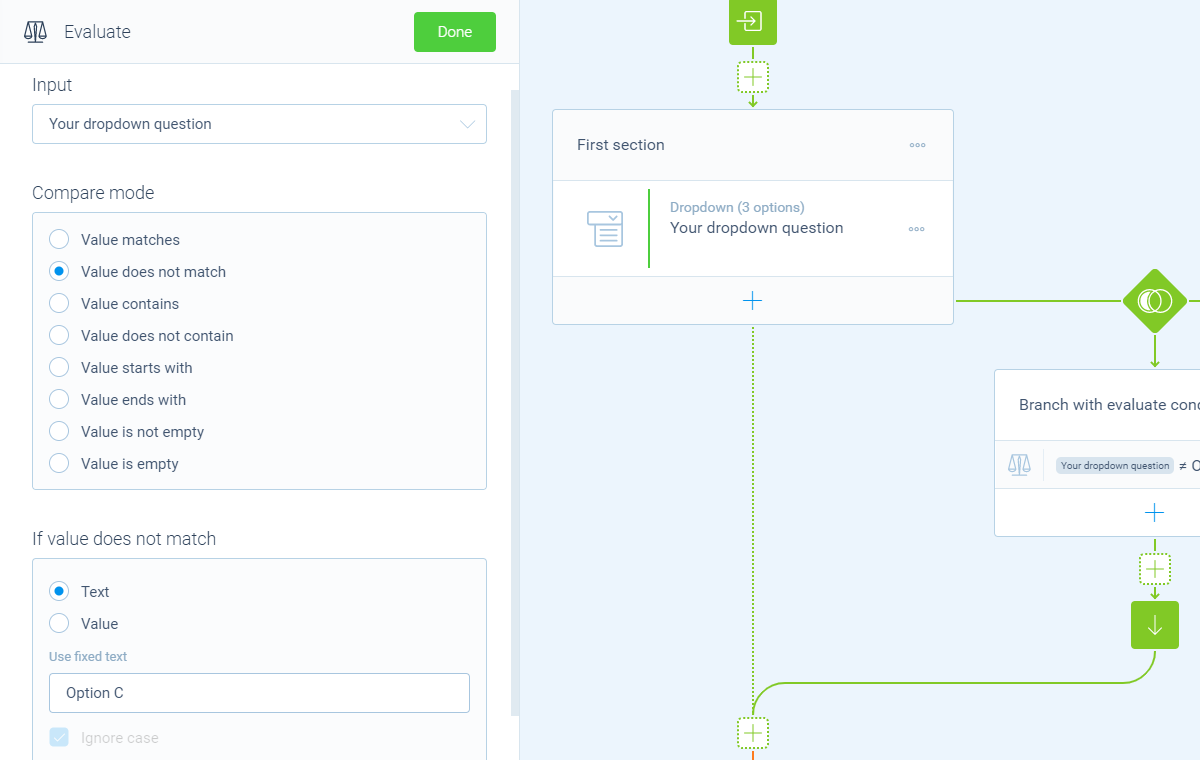Viewport: 1200px width, 760px height.
Task: Click 'If value does not match' heading
Action: [124, 539]
